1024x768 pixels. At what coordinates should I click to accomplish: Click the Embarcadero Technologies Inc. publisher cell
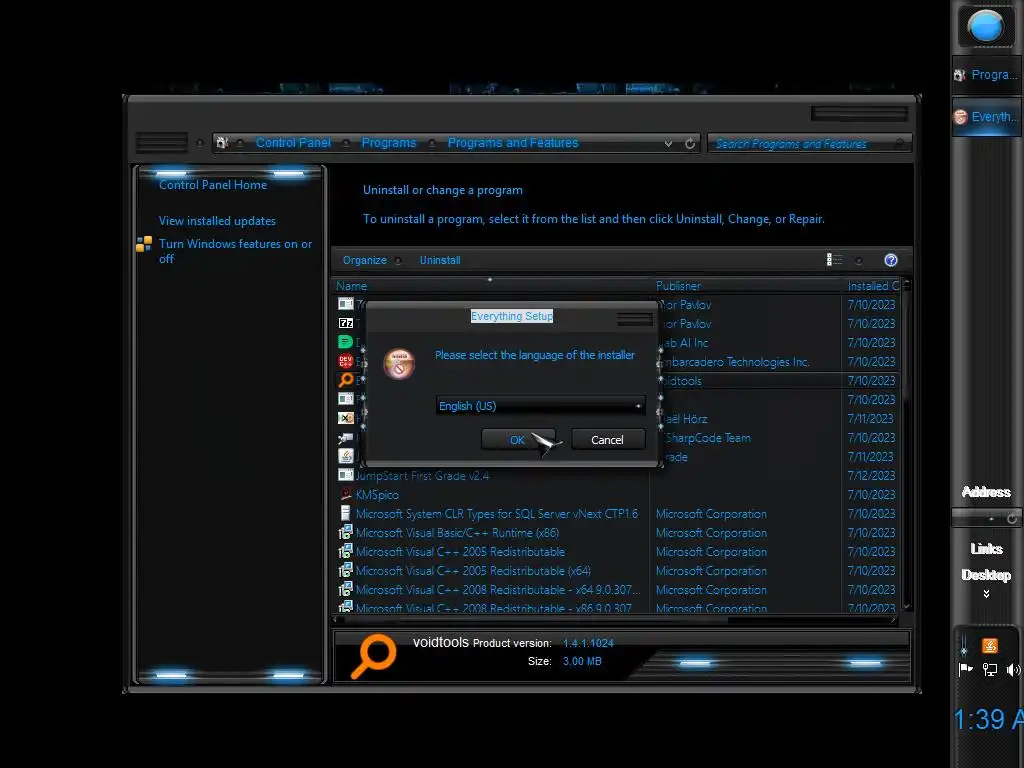737,361
